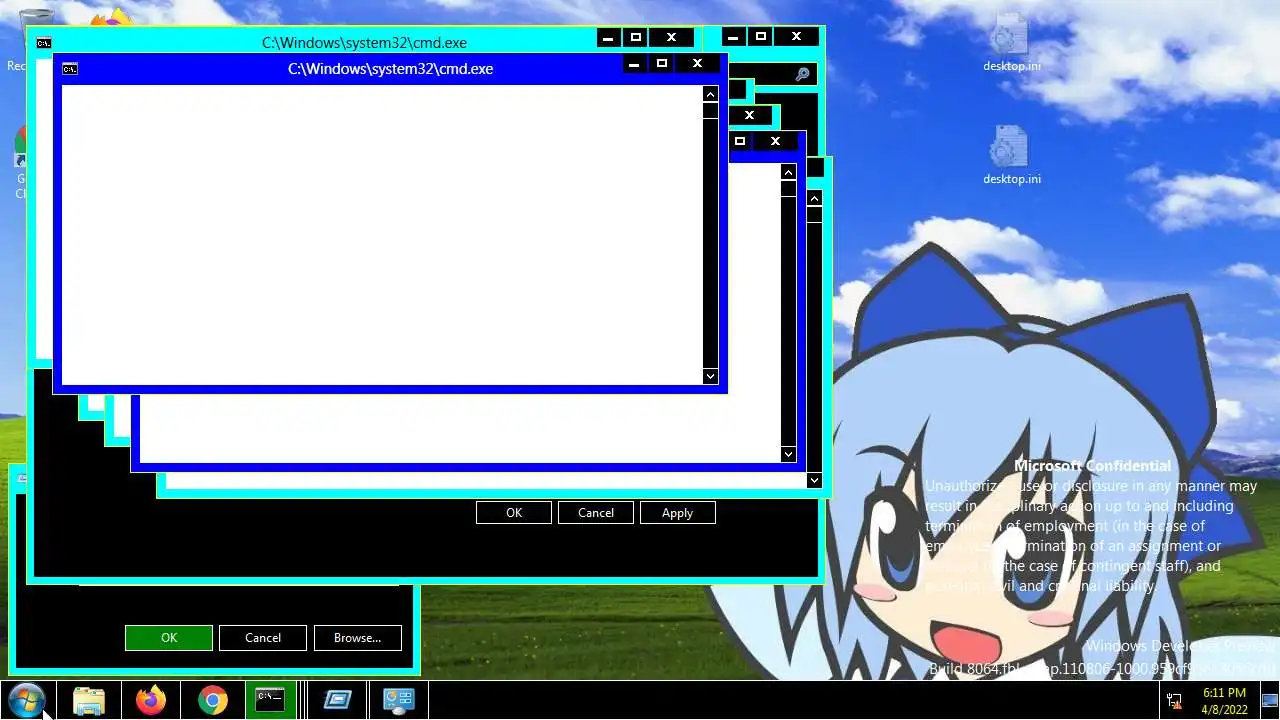1280x720 pixels.
Task: Click the front cmd window title bar text
Action: (391, 69)
